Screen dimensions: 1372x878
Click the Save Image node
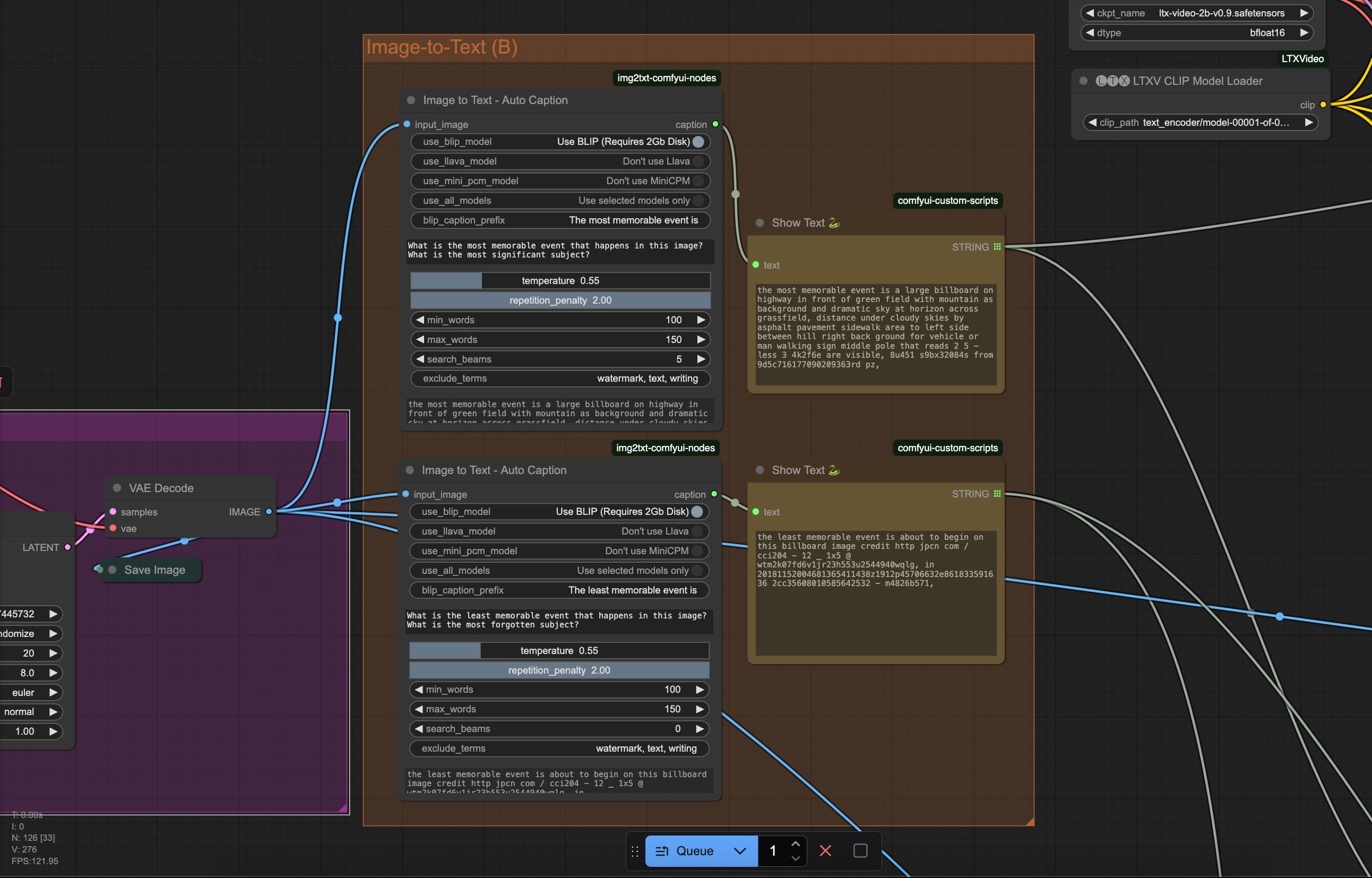[x=154, y=570]
